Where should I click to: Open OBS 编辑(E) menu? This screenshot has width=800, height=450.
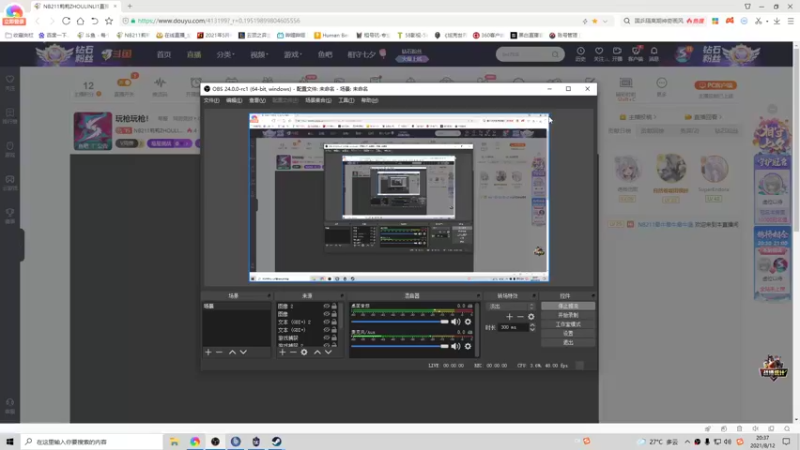[x=234, y=101]
